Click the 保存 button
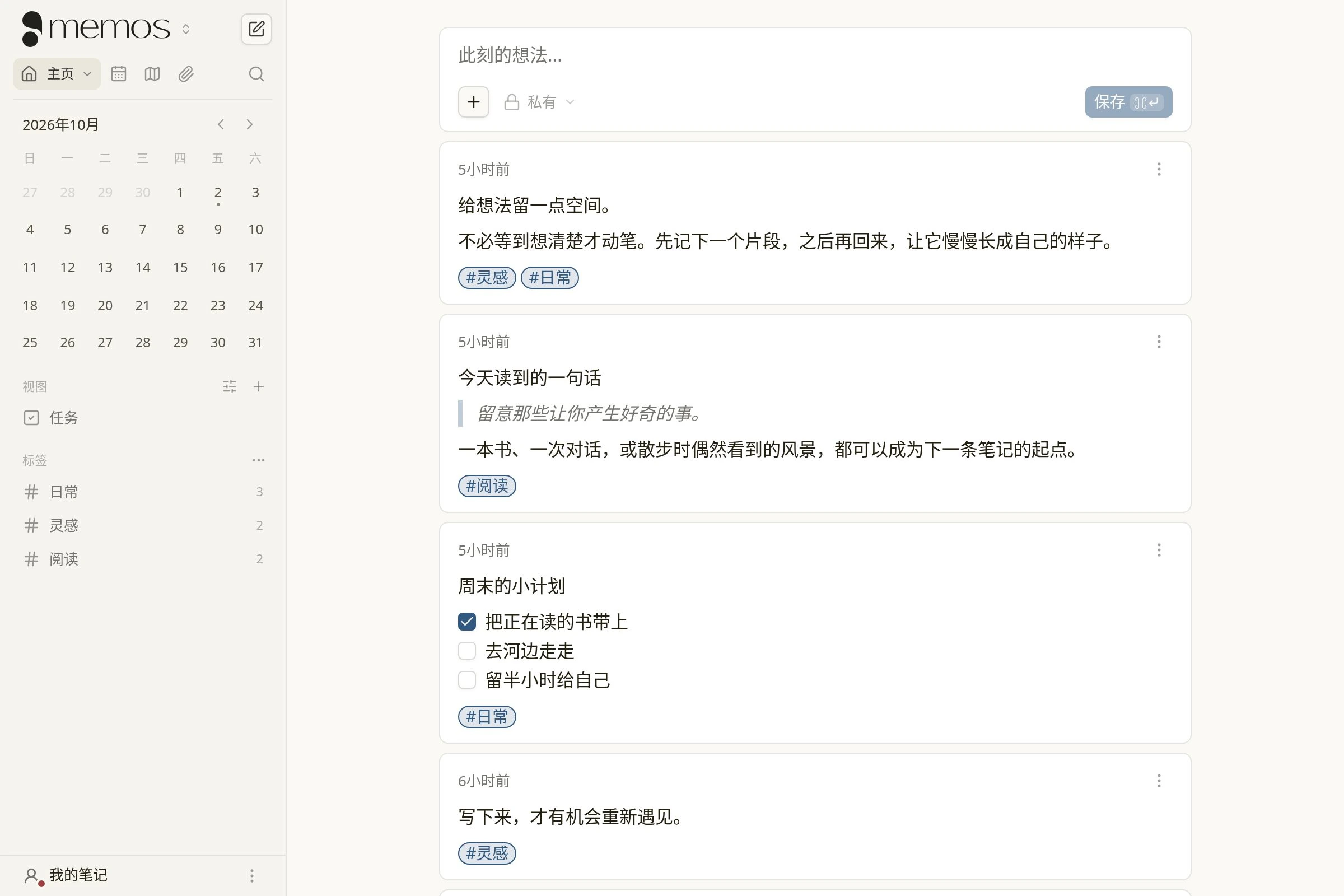This screenshot has height=896, width=1344. [x=1128, y=102]
